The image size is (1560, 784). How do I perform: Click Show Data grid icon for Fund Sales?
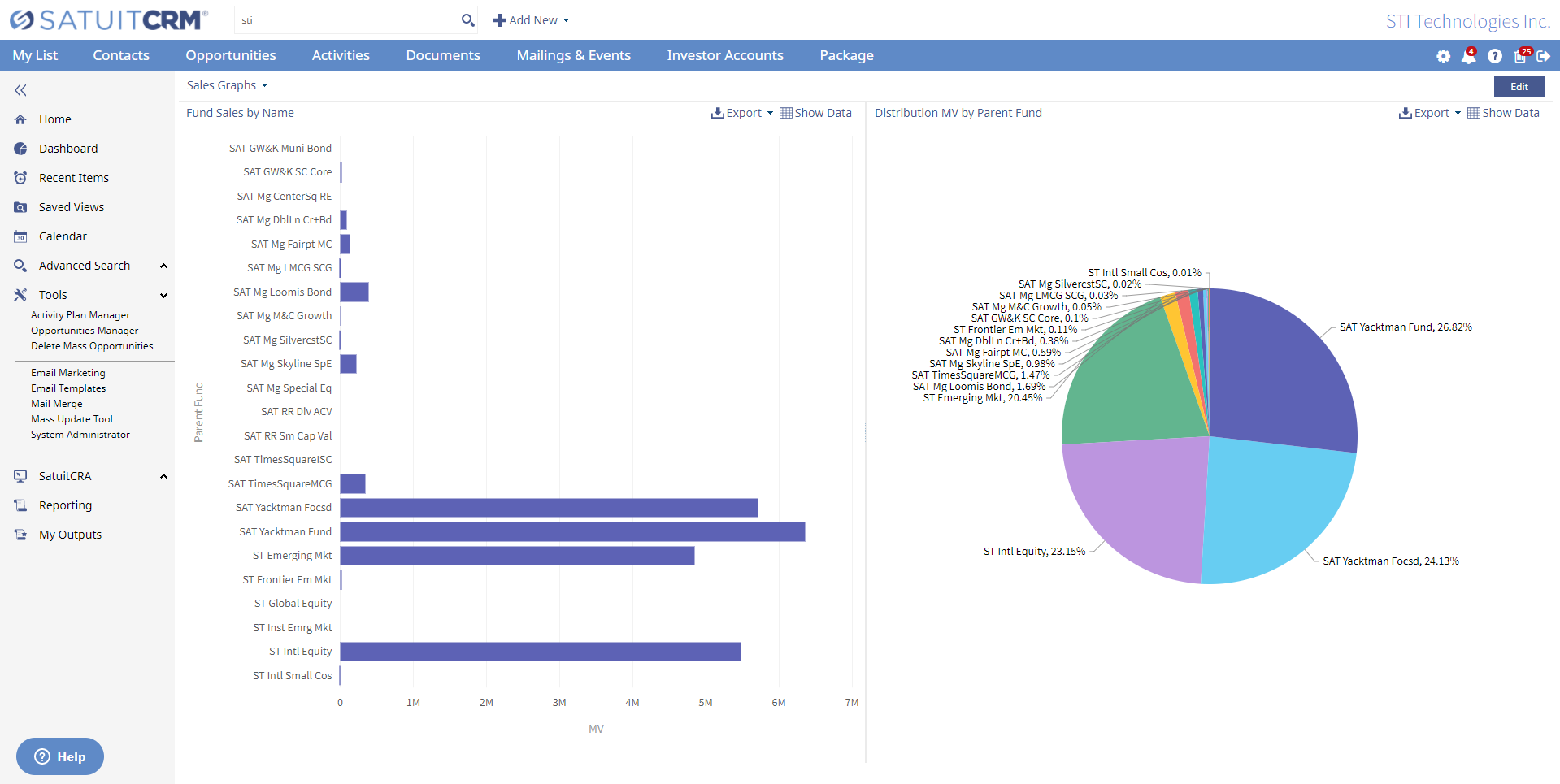coord(785,113)
